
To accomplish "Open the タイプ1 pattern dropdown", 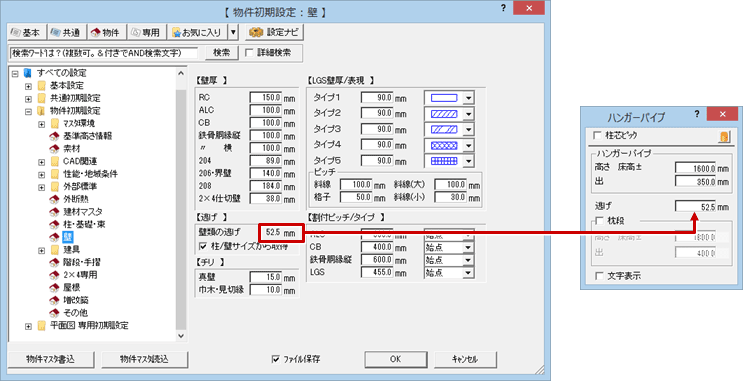I will (x=468, y=98).
